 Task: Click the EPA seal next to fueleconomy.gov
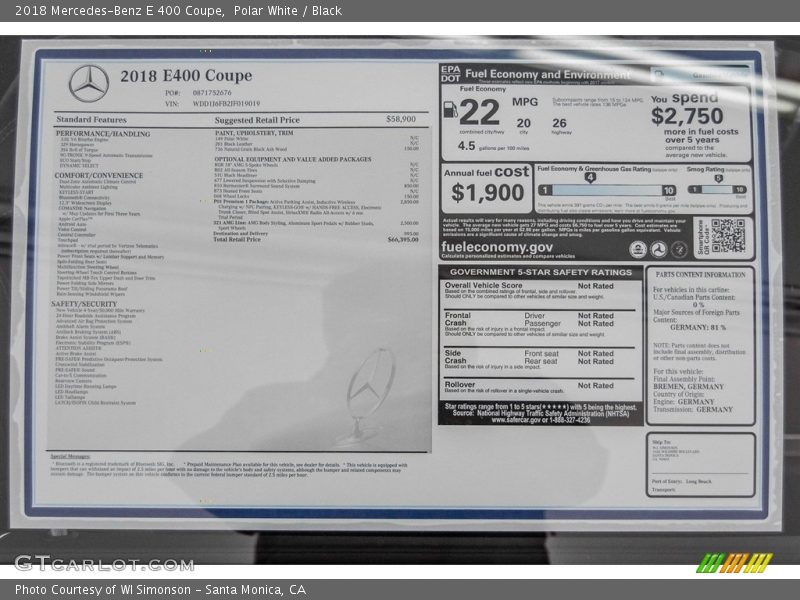pyautogui.click(x=638, y=249)
